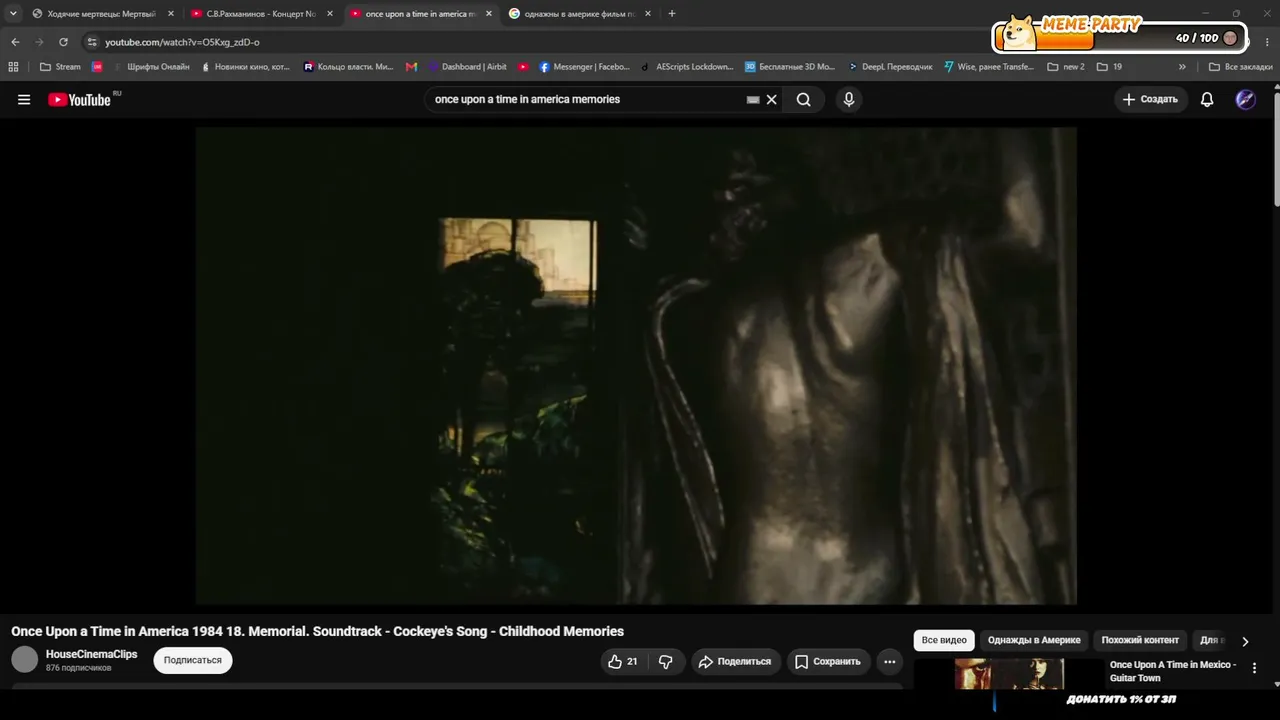Select the Однажды в Америке chip

1034,640
